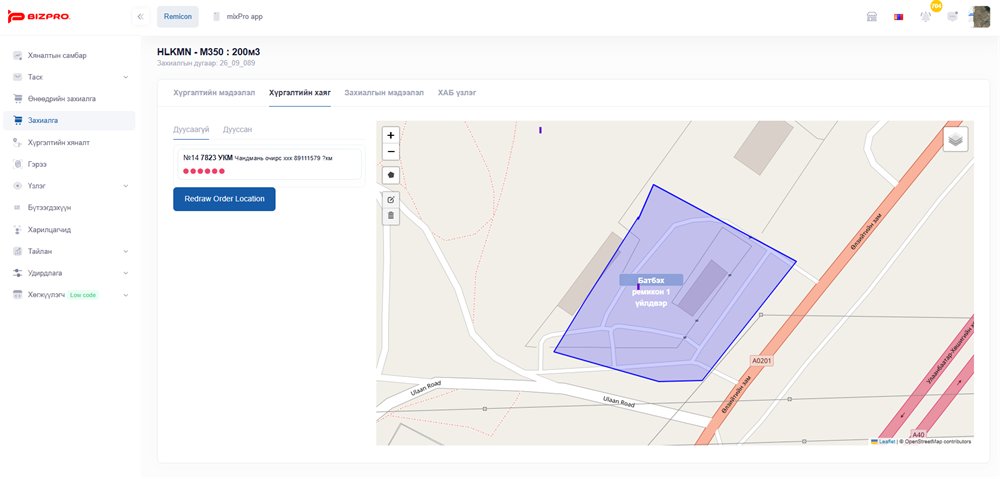Expand the Таск menu chevron
The image size is (1000, 479).
click(x=126, y=77)
